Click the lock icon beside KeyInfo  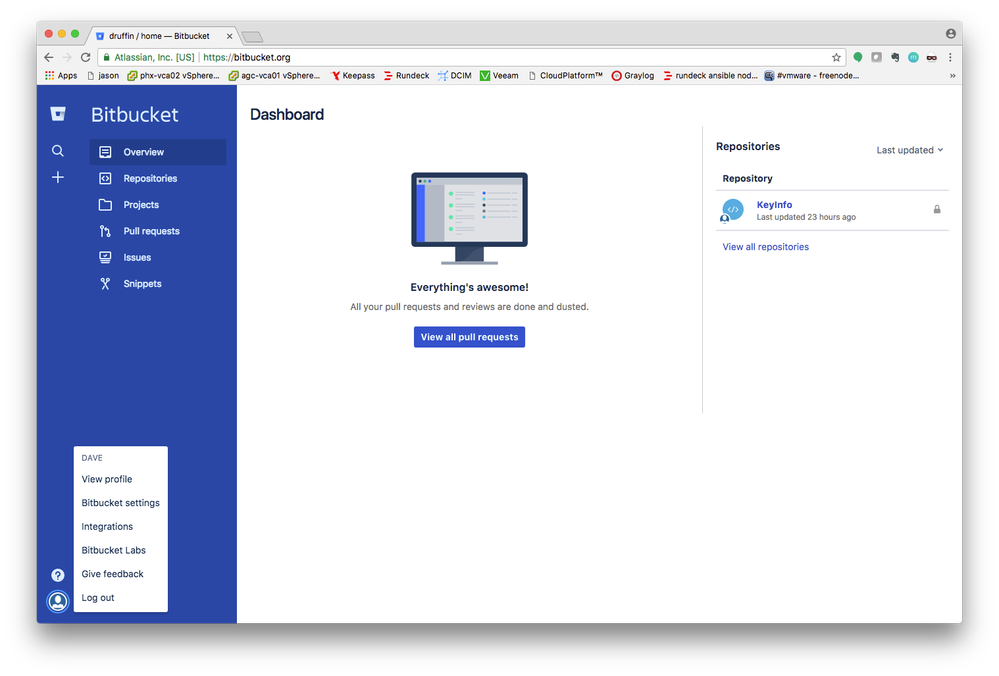pos(937,209)
